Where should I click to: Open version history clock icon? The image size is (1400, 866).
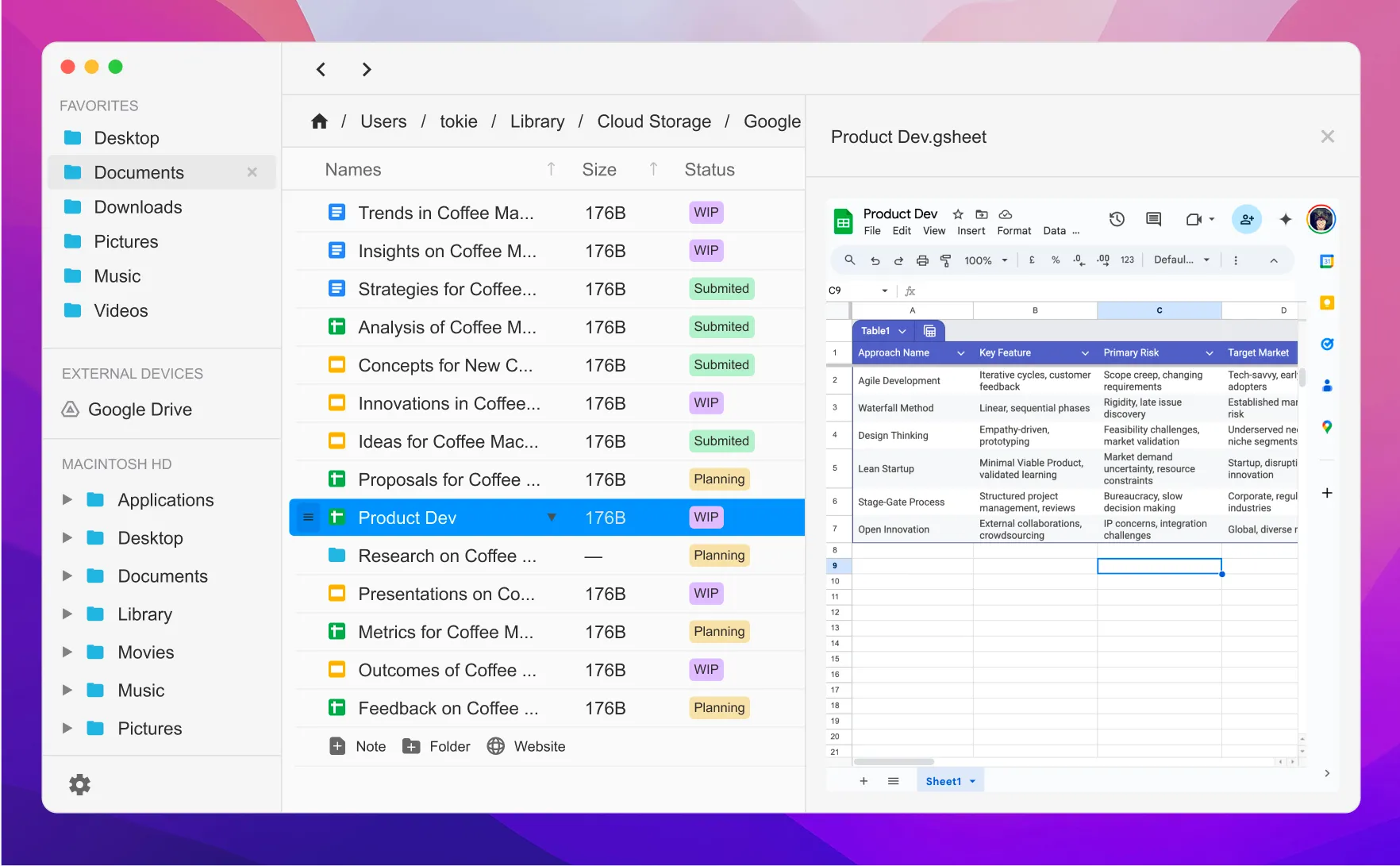[1117, 219]
